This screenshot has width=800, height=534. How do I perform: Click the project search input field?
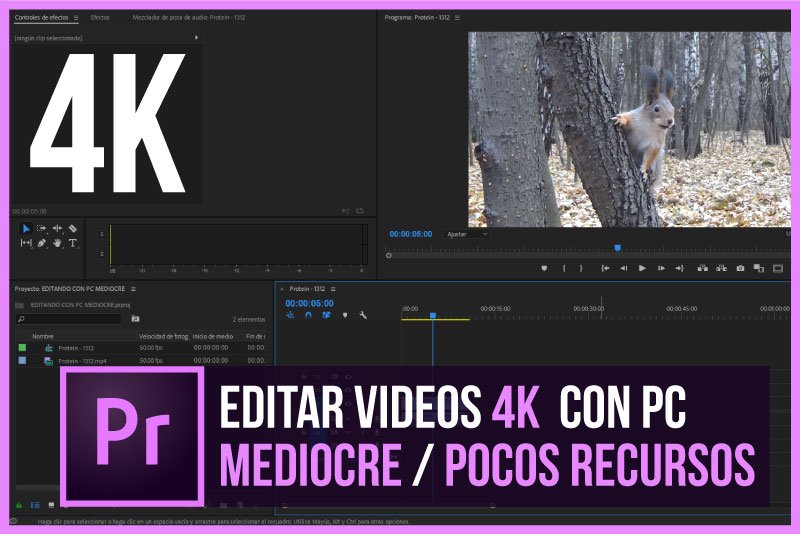pyautogui.click(x=69, y=319)
